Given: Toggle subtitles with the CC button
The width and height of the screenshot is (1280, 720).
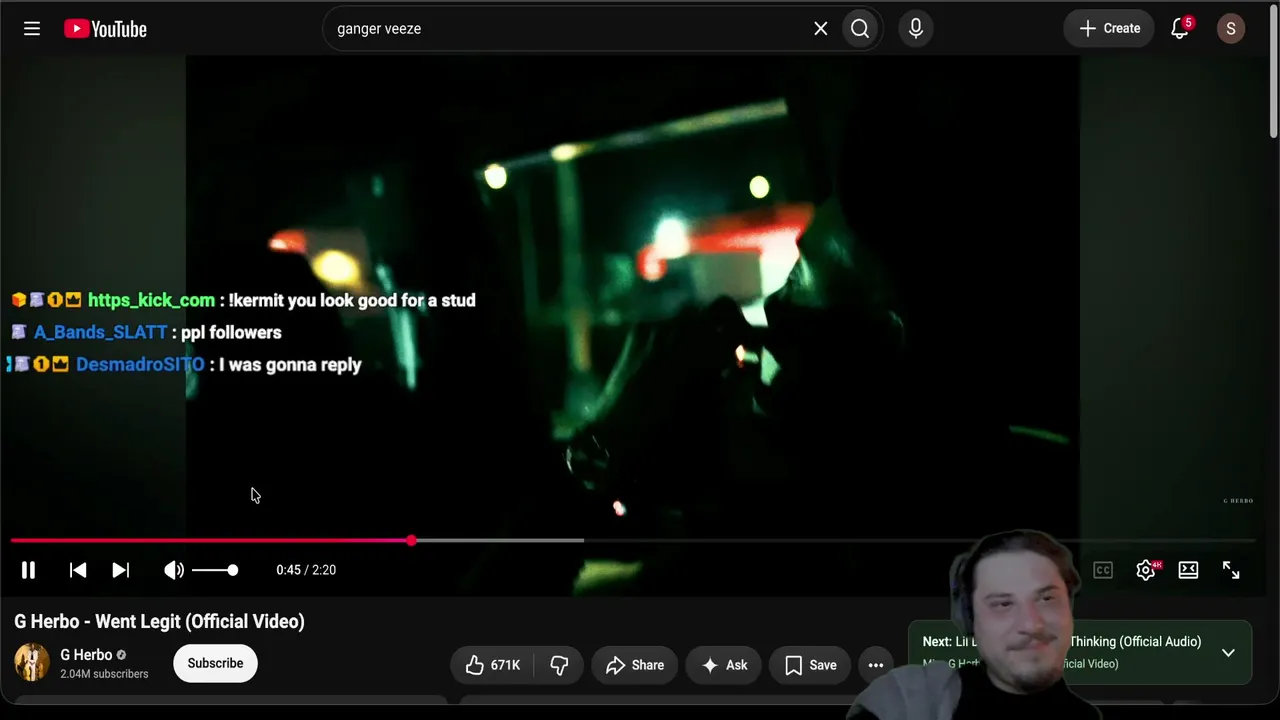Looking at the screenshot, I should [1103, 570].
